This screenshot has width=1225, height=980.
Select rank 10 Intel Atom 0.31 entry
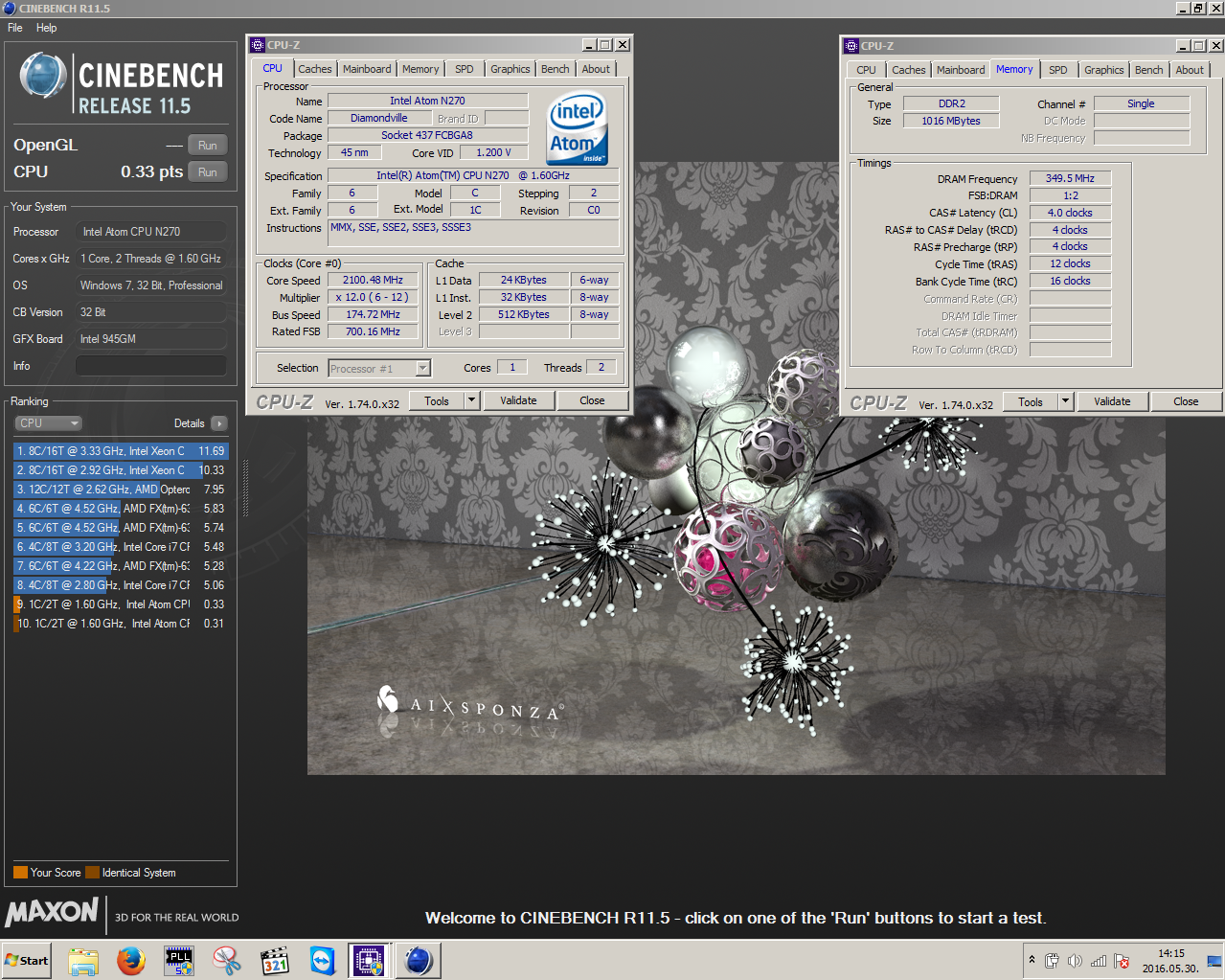coord(121,624)
